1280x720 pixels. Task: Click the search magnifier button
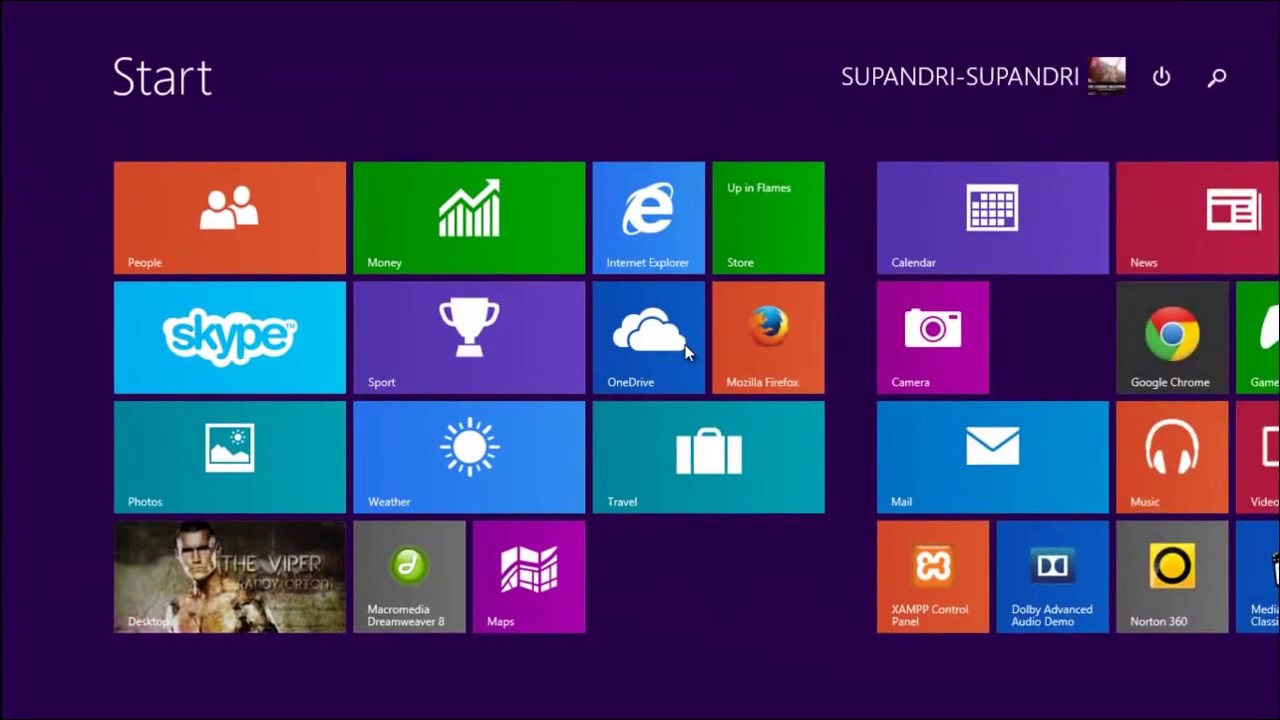point(1217,77)
